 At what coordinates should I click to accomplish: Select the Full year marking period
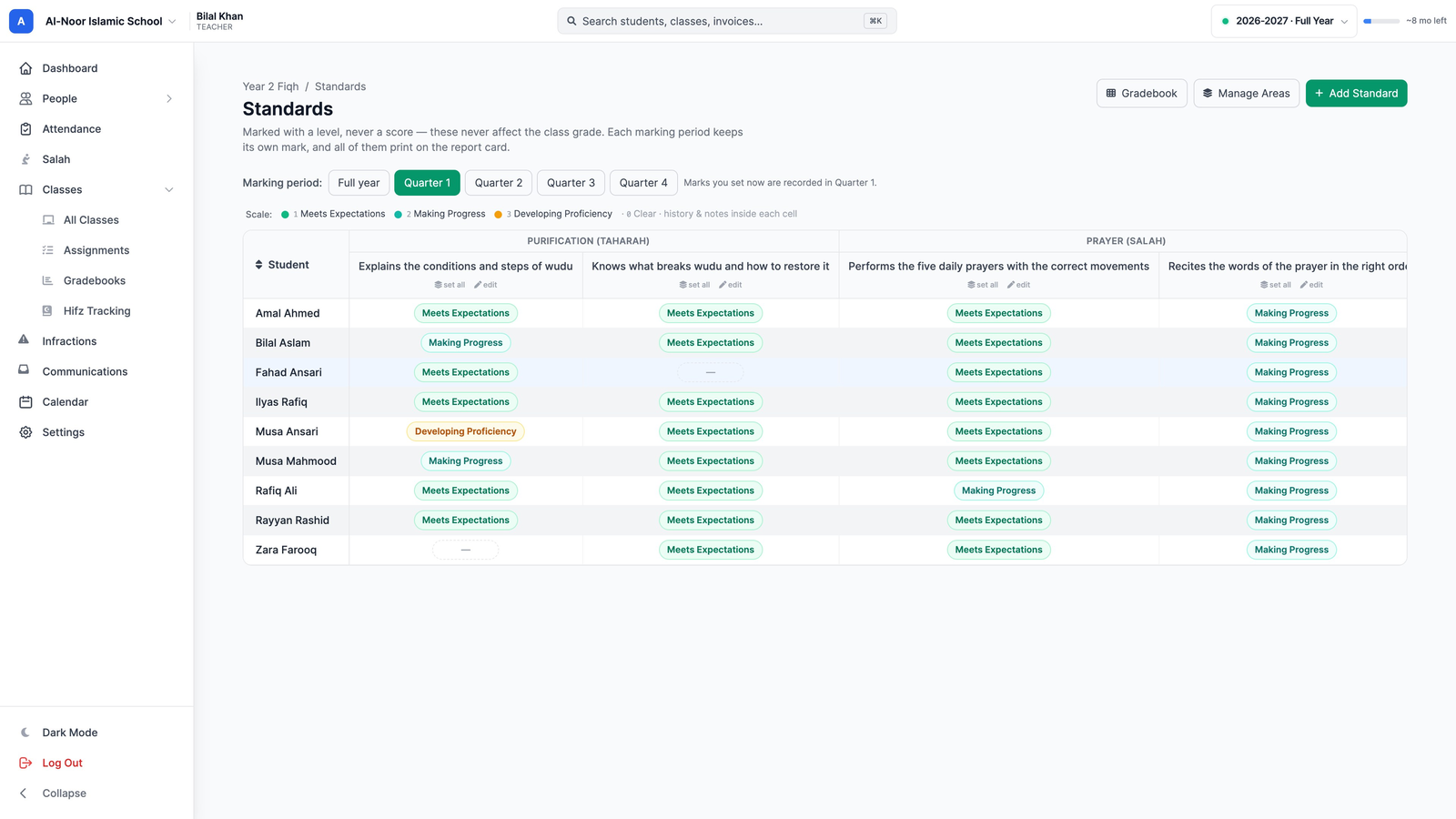pos(359,183)
